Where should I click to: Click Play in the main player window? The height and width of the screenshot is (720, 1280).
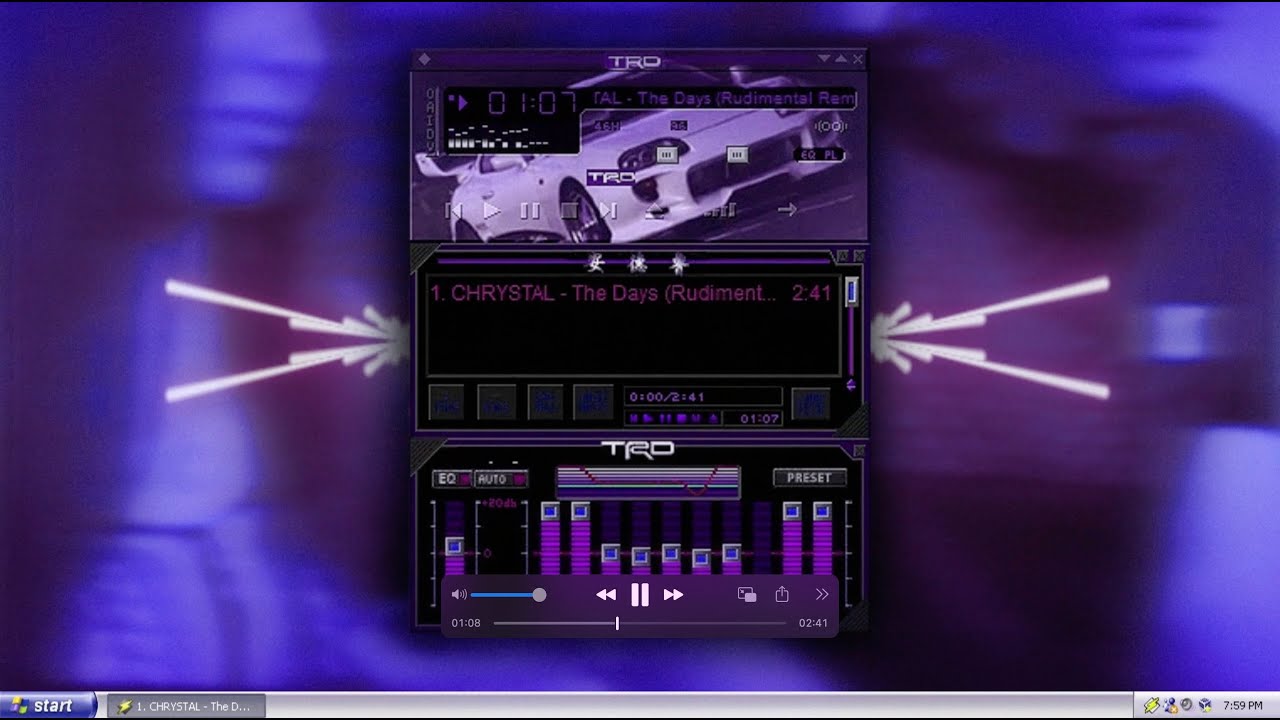491,211
